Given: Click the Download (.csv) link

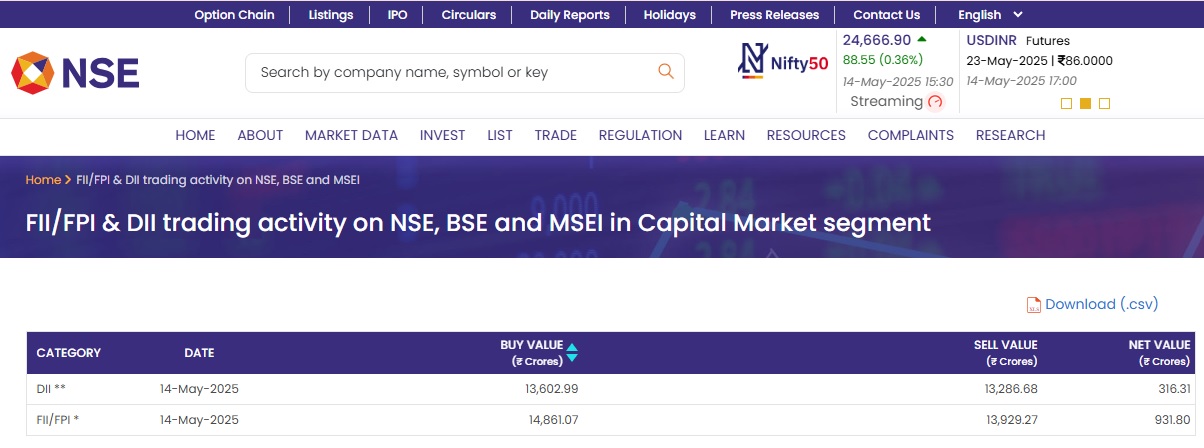Looking at the screenshot, I should (x=1101, y=304).
